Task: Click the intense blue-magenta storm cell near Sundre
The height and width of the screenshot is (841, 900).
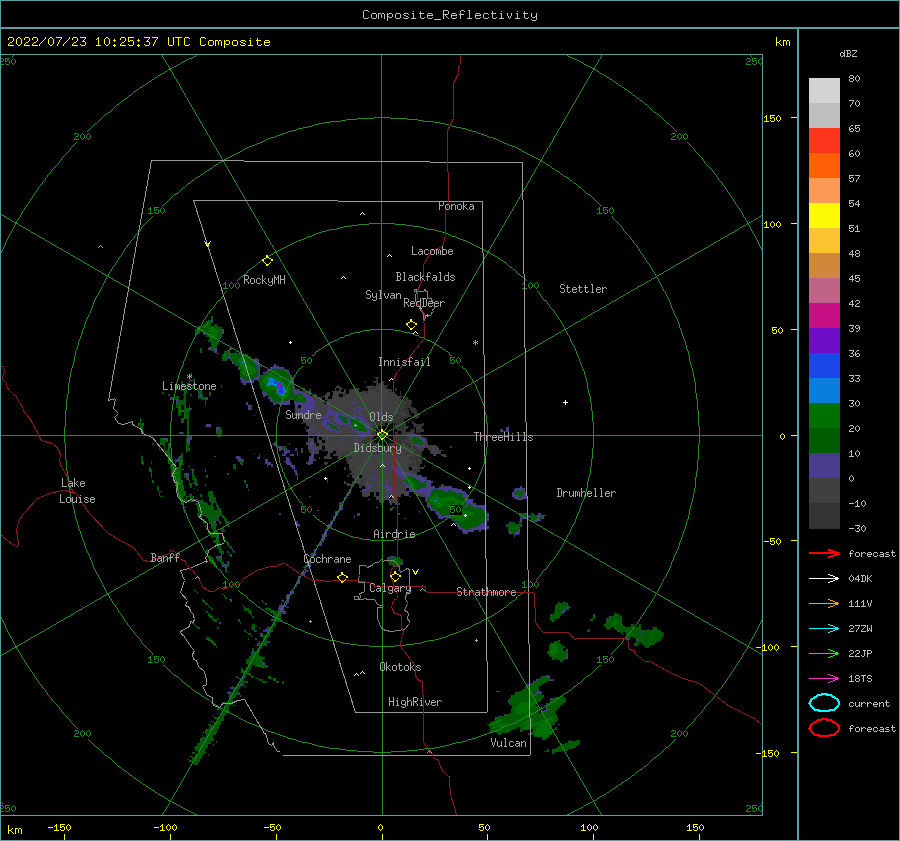Action: (278, 386)
